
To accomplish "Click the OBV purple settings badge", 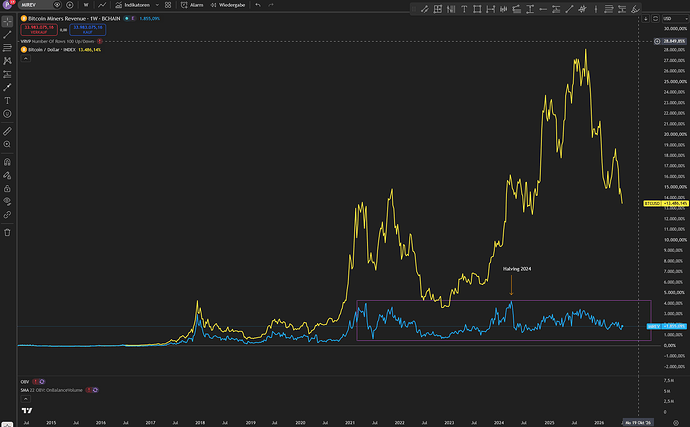I will pyautogui.click(x=42, y=382).
